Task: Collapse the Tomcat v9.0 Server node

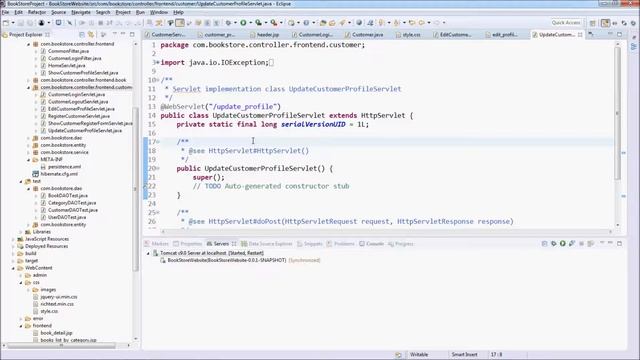Action: (x=148, y=253)
